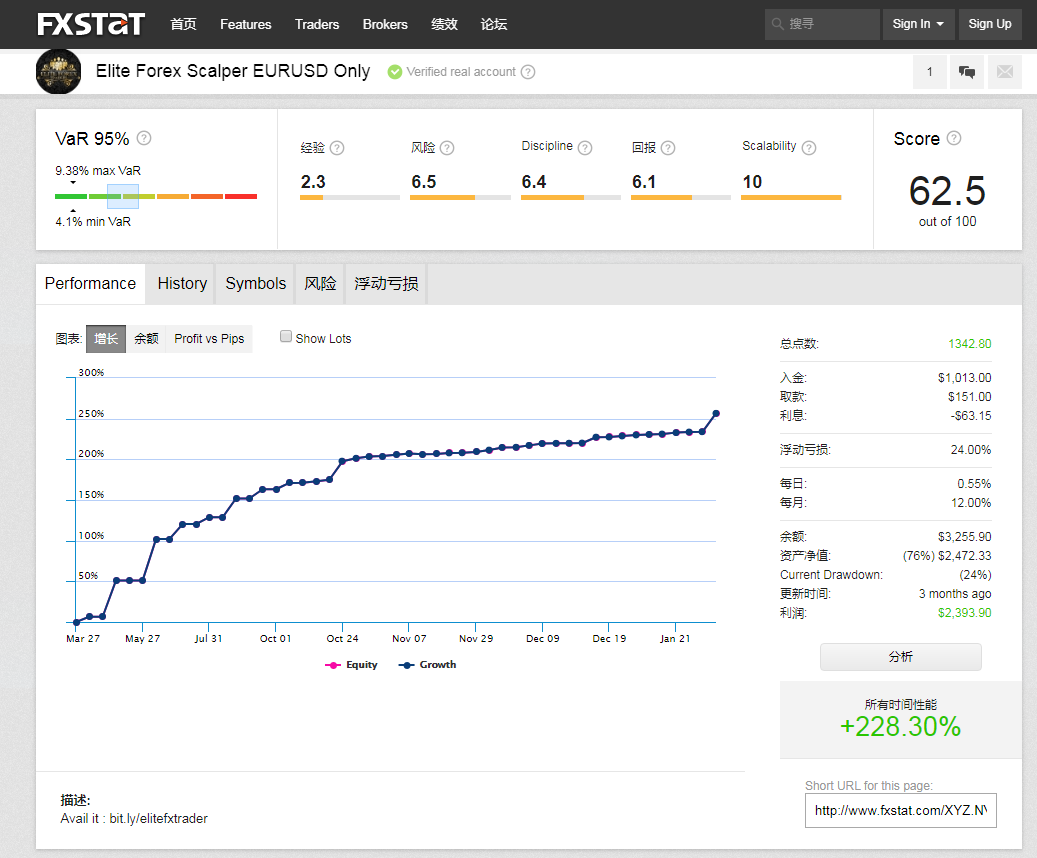
Task: Click the FXSTAT logo
Action: coord(91,24)
